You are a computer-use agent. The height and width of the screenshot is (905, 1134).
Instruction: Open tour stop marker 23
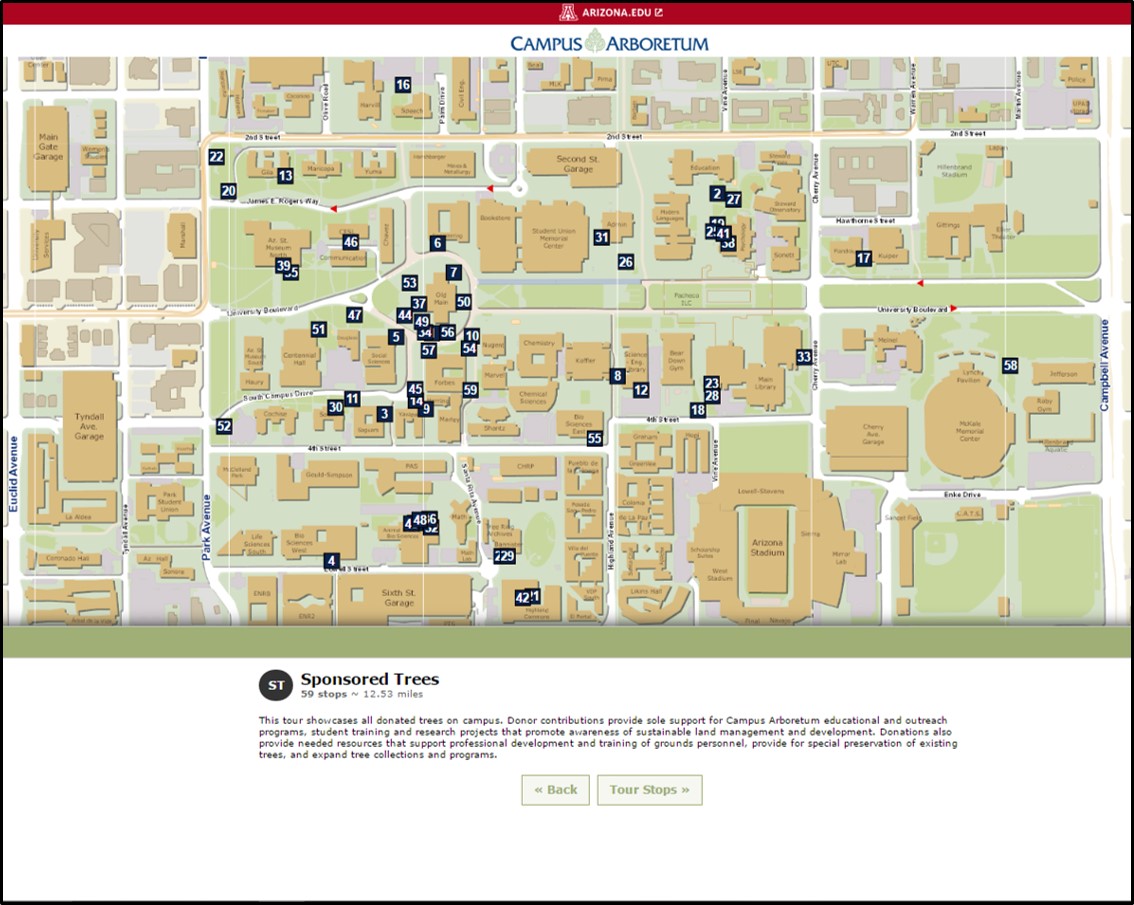coord(712,383)
